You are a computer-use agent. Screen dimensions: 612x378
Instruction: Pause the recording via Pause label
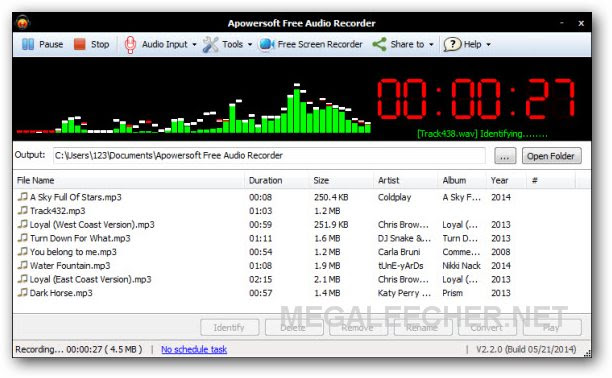pos(51,44)
